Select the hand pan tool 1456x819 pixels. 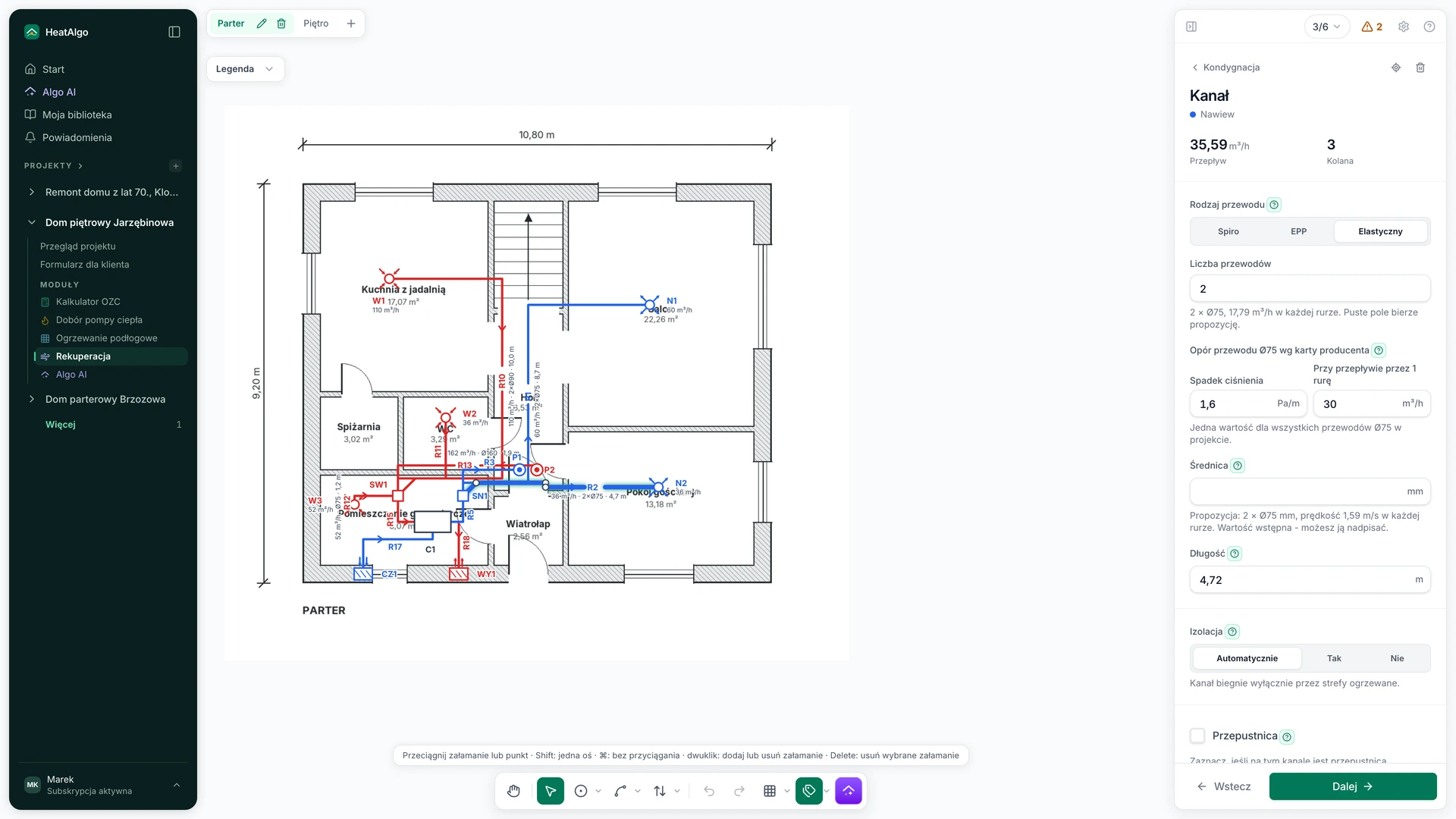point(514,791)
